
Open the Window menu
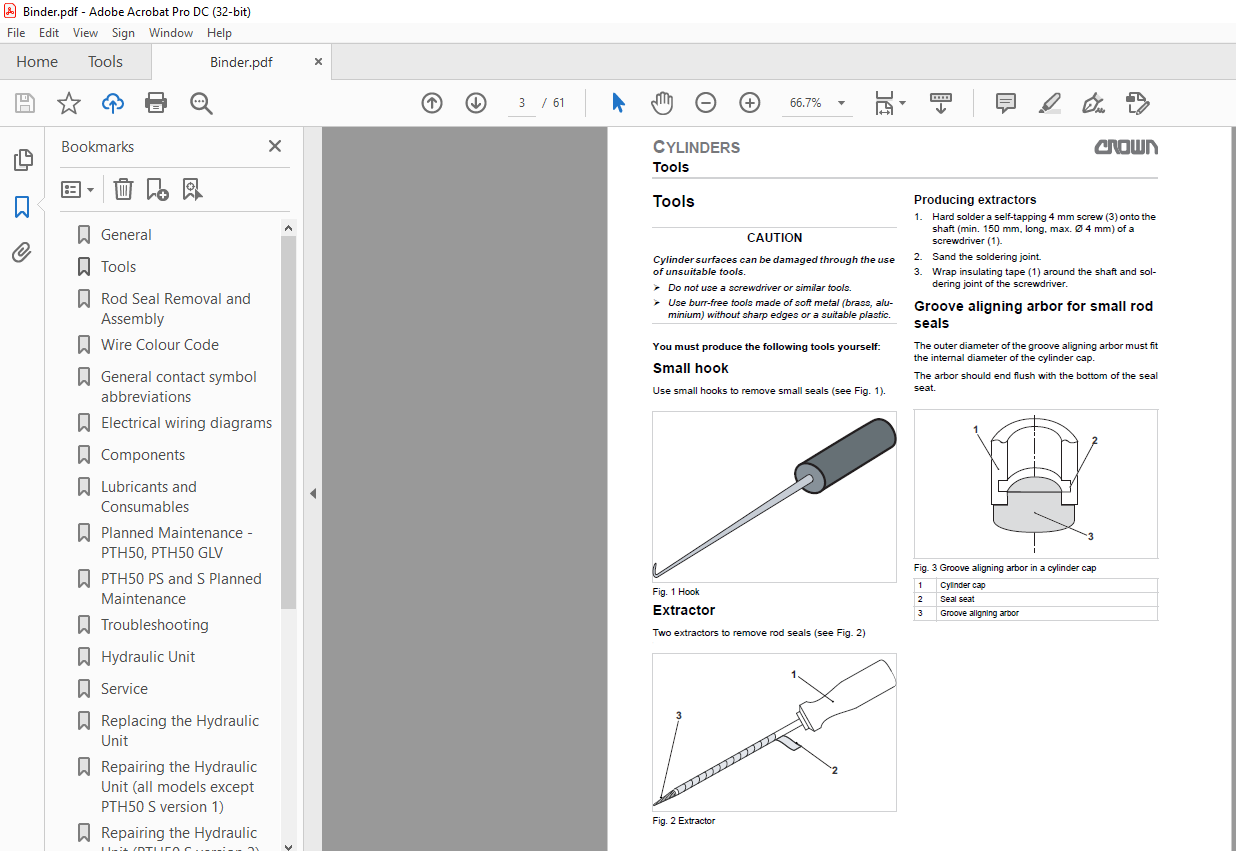(171, 33)
